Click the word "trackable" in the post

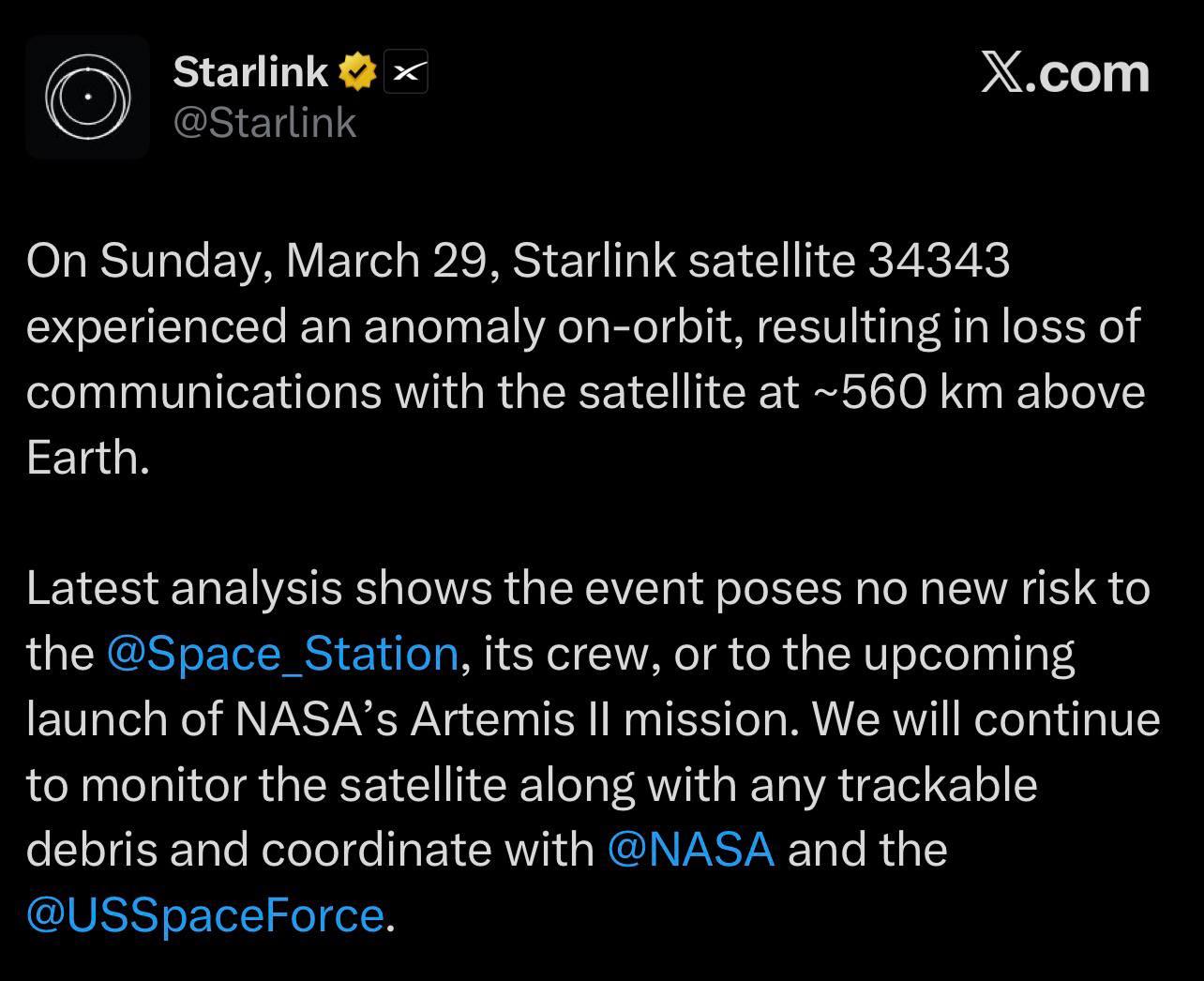click(937, 785)
